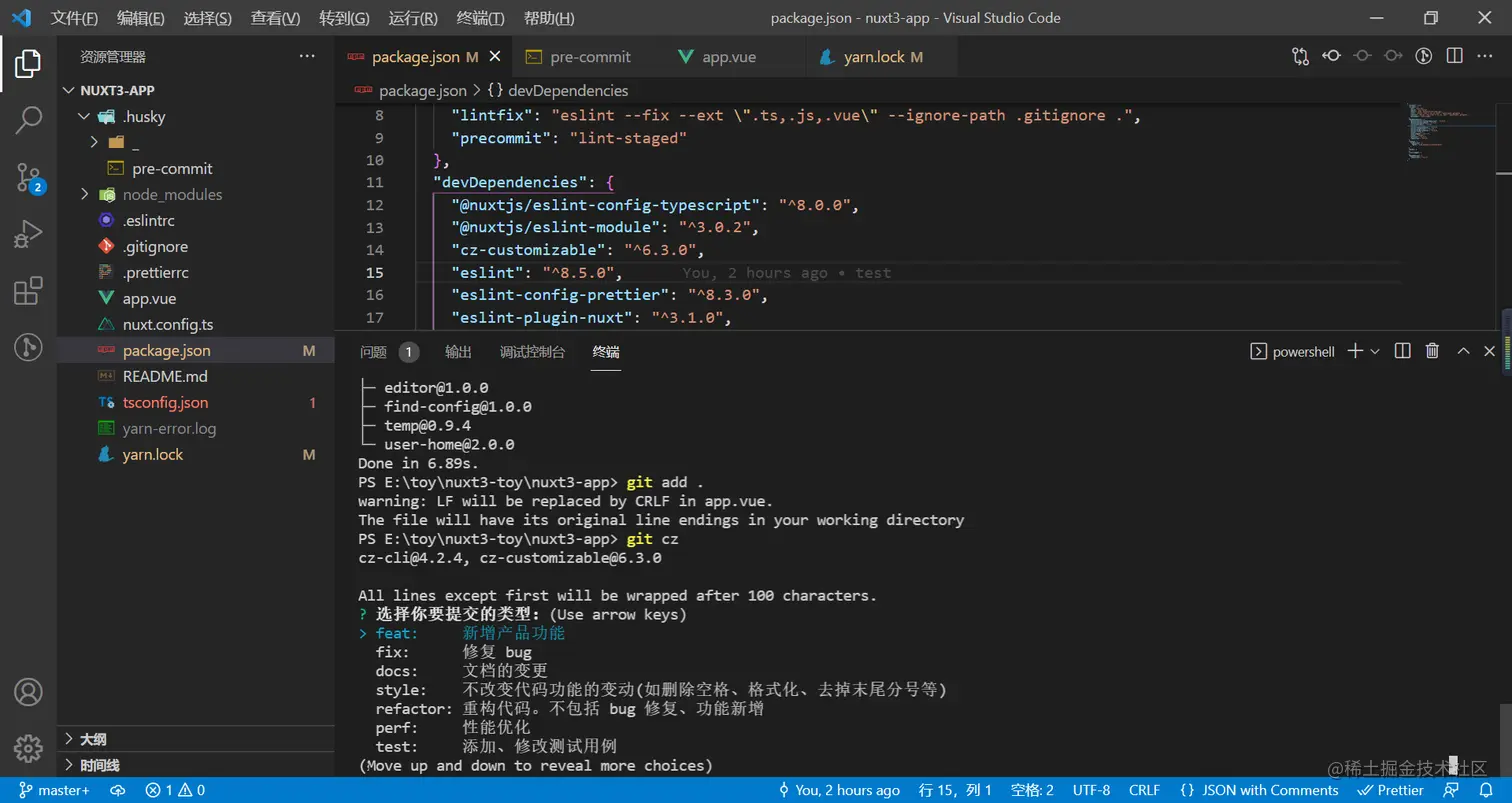Image resolution: width=1512 pixels, height=803 pixels.
Task: Switch to the pre-commit editor tab
Action: point(589,57)
